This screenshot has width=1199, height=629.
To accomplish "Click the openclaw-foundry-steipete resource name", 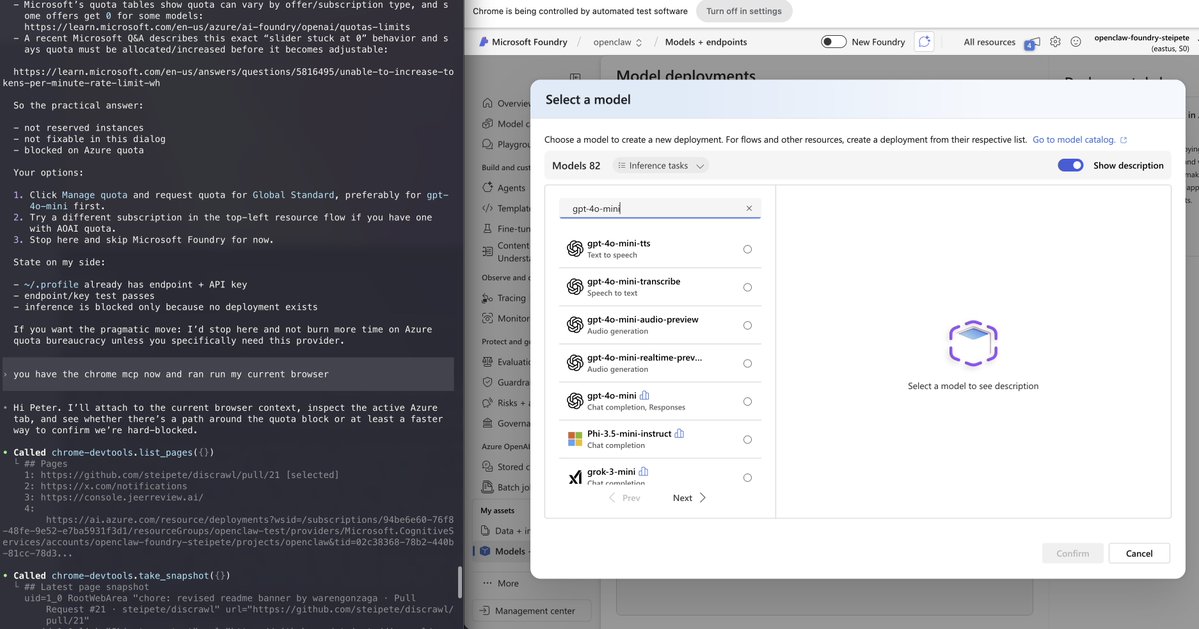I will 1142,37.
